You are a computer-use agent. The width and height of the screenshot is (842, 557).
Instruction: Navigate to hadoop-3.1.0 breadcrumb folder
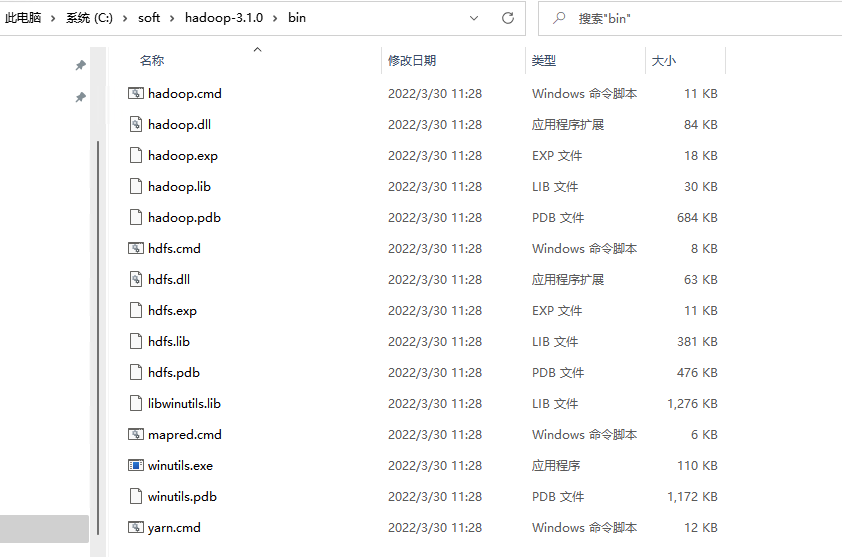(223, 18)
